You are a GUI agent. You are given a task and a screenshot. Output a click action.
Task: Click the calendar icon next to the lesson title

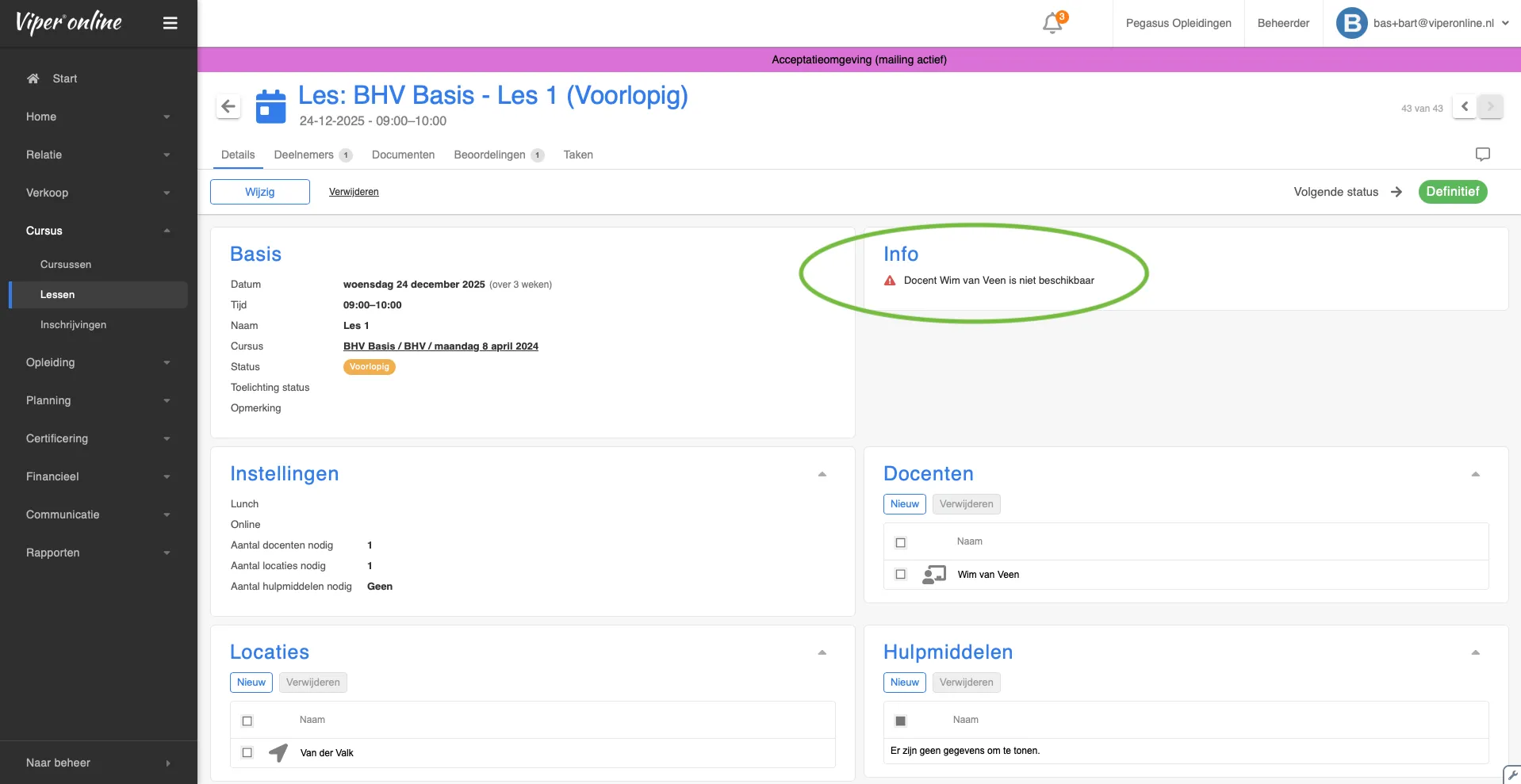[270, 105]
